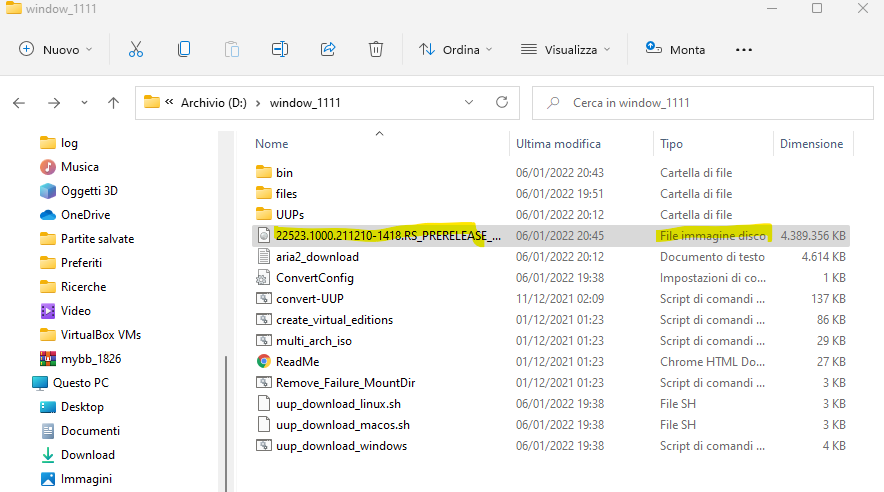Click the Share icon in toolbar
Viewport: 884px width, 492px height.
click(x=328, y=49)
